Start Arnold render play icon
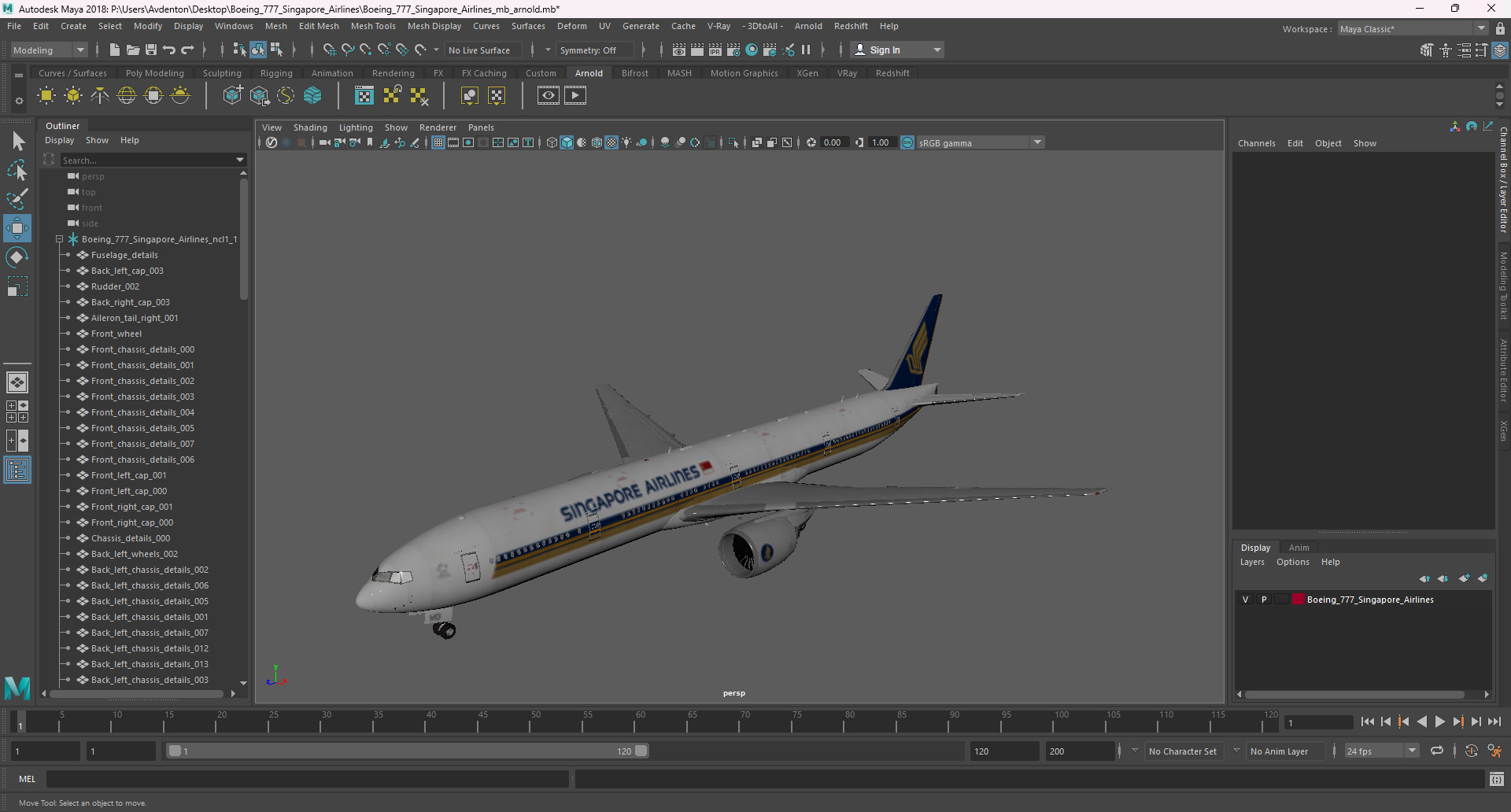The image size is (1511, 812). pos(575,96)
